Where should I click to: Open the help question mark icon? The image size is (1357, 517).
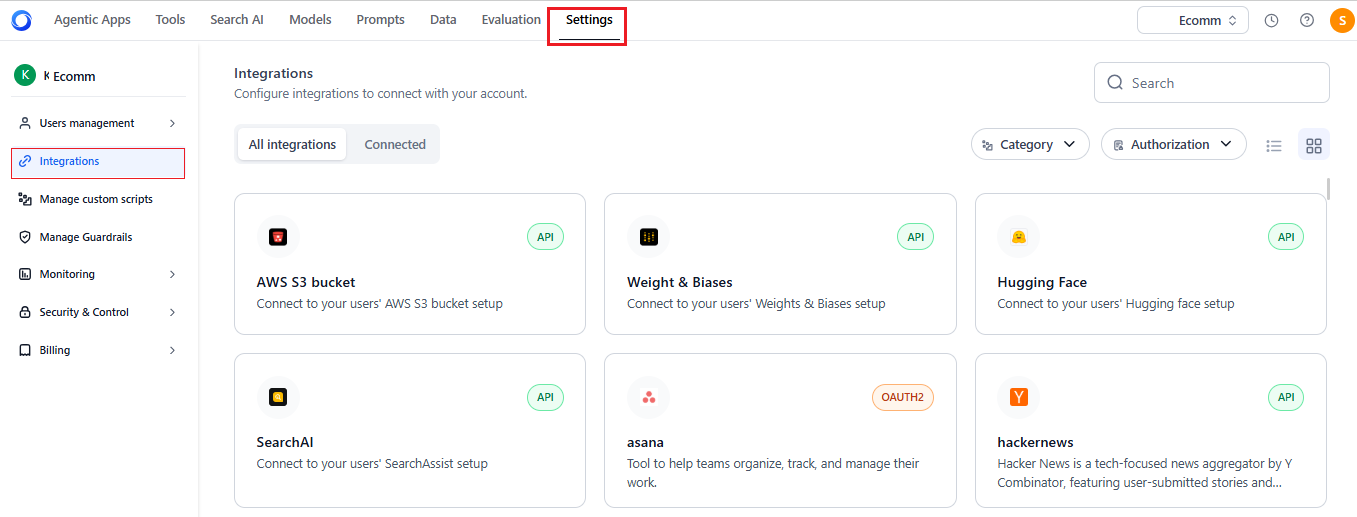[x=1307, y=20]
